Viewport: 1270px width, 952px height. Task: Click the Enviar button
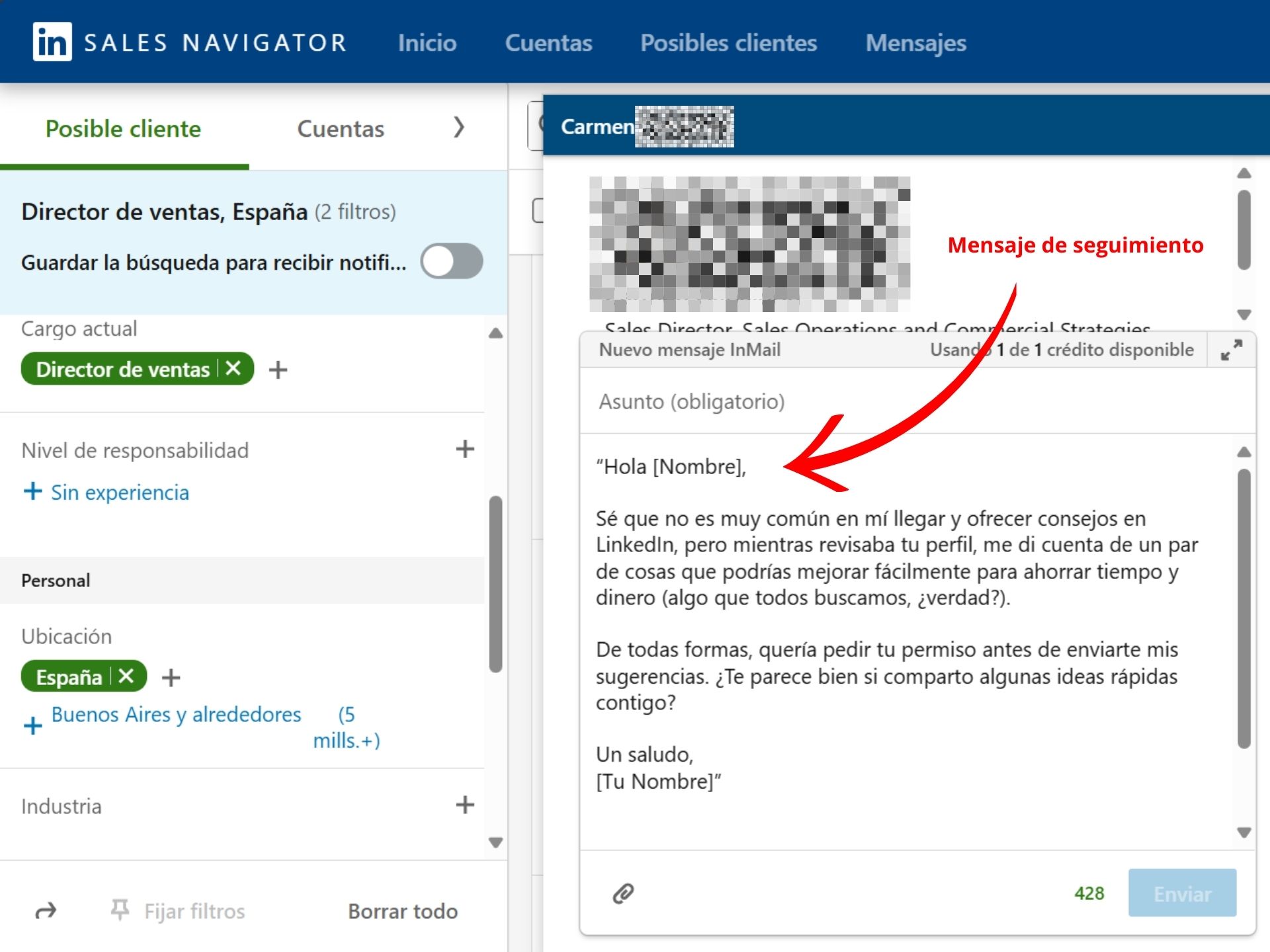pyautogui.click(x=1182, y=893)
